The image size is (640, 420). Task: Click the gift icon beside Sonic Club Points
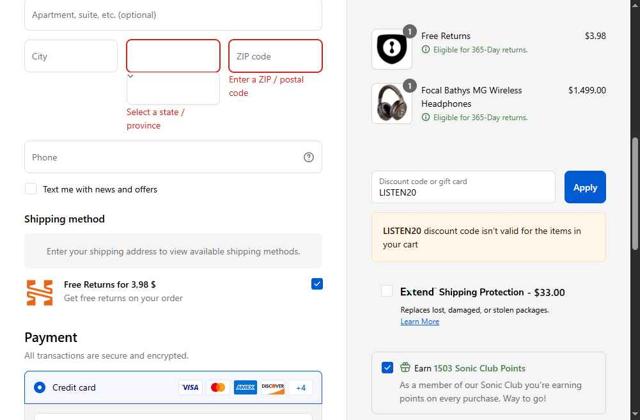click(x=405, y=367)
